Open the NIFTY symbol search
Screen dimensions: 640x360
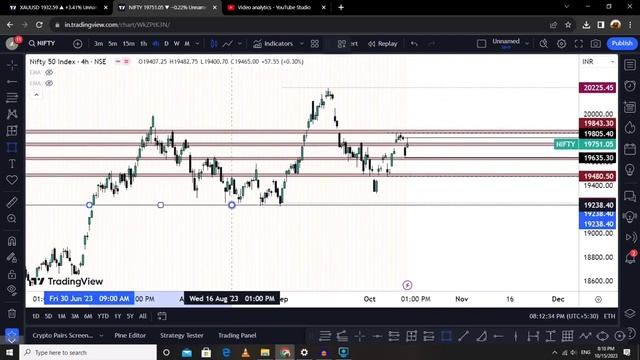coord(42,43)
